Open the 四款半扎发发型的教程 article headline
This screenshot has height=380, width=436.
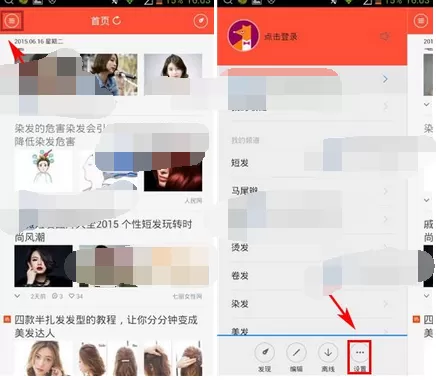tap(106, 326)
